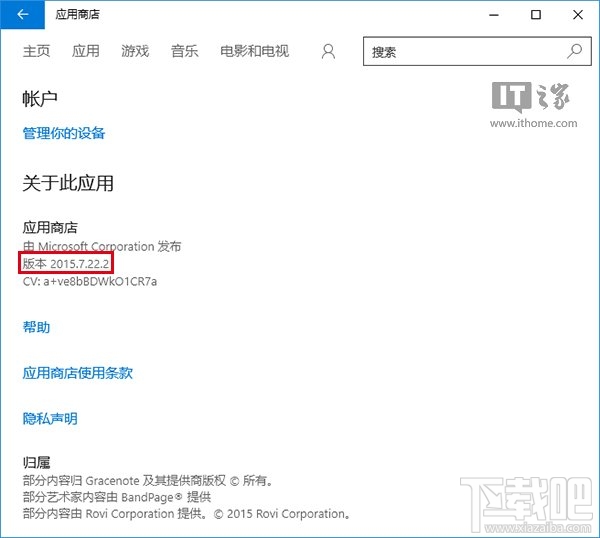Open the 游戏 tab
Image resolution: width=600 pixels, height=538 pixels.
click(135, 51)
